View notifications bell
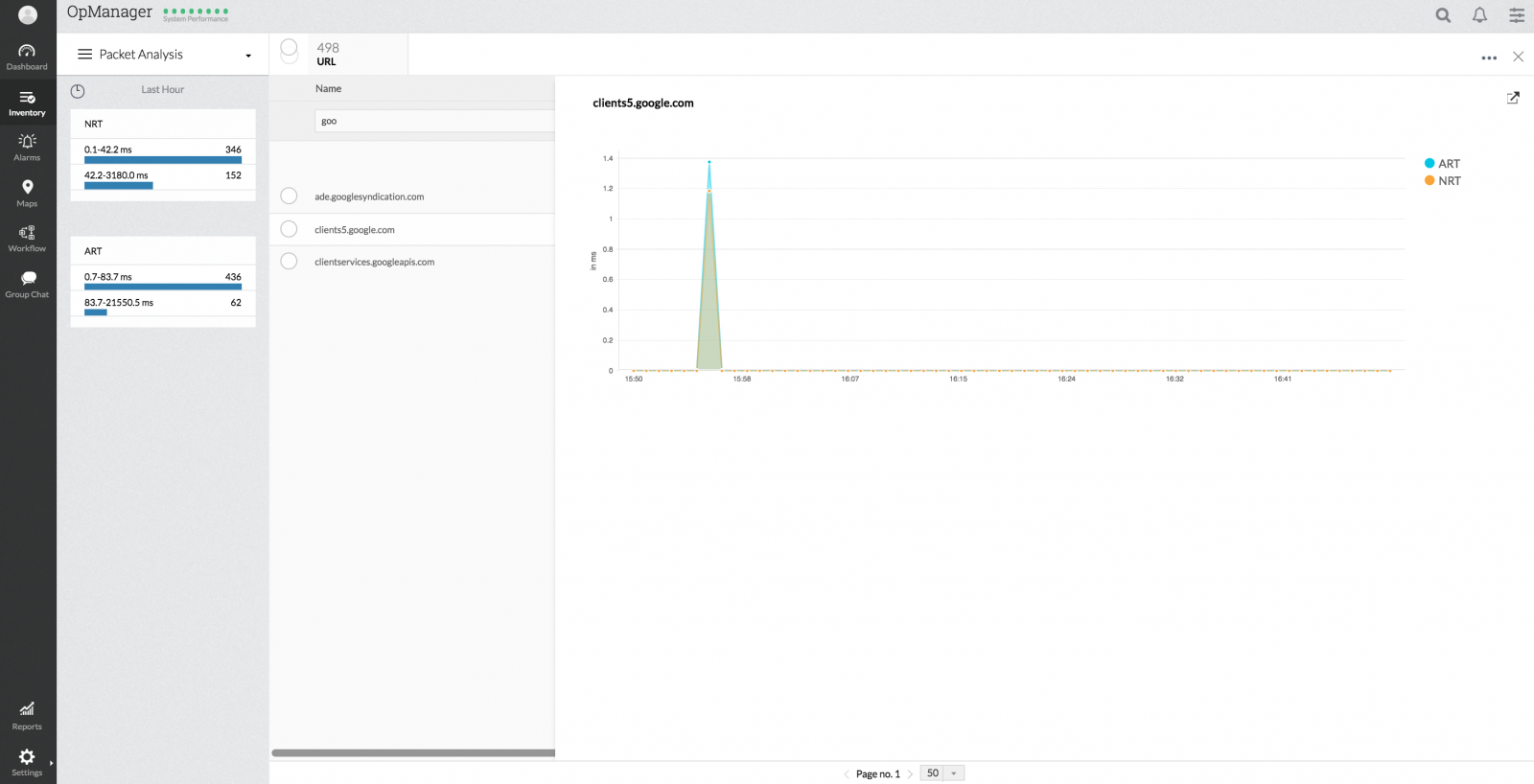Image resolution: width=1534 pixels, height=784 pixels. (1479, 14)
